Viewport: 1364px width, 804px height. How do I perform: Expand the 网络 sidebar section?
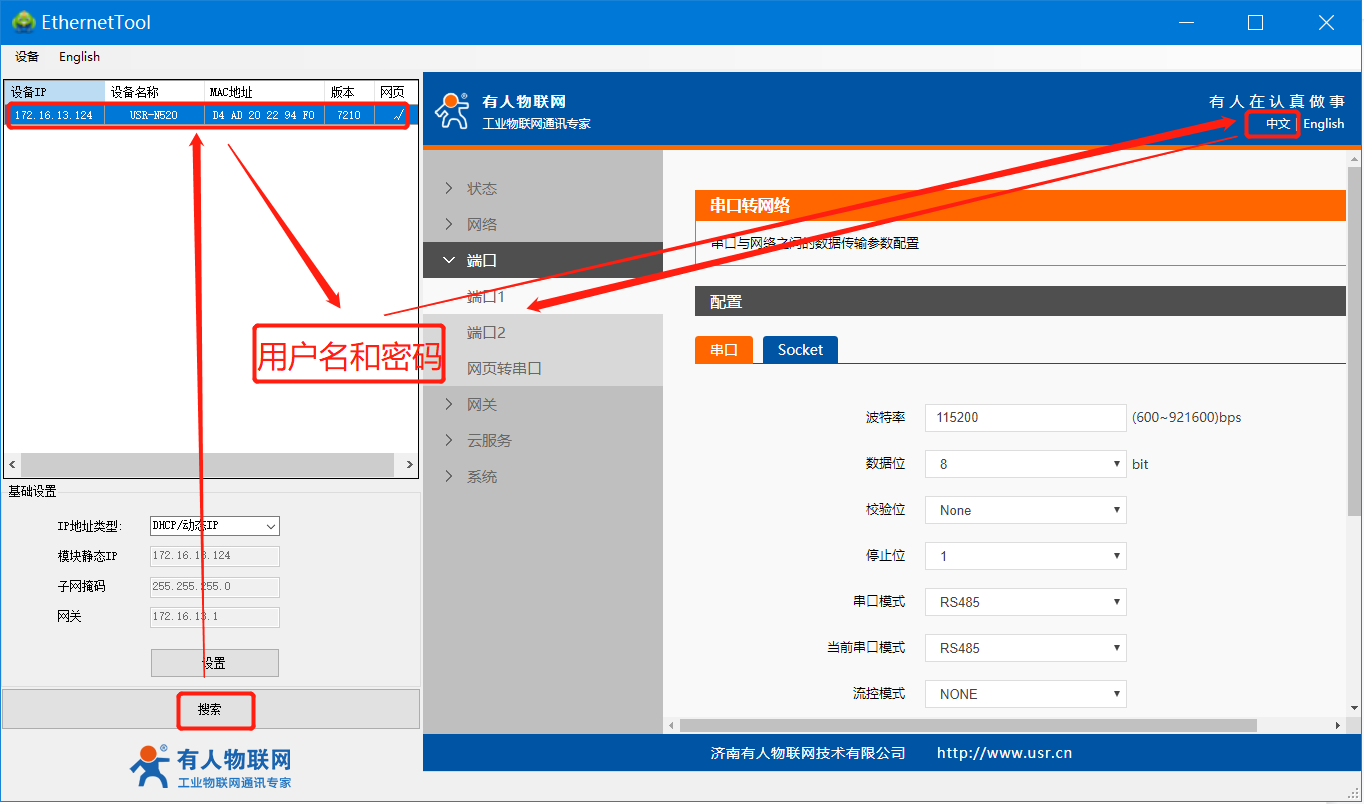click(481, 225)
